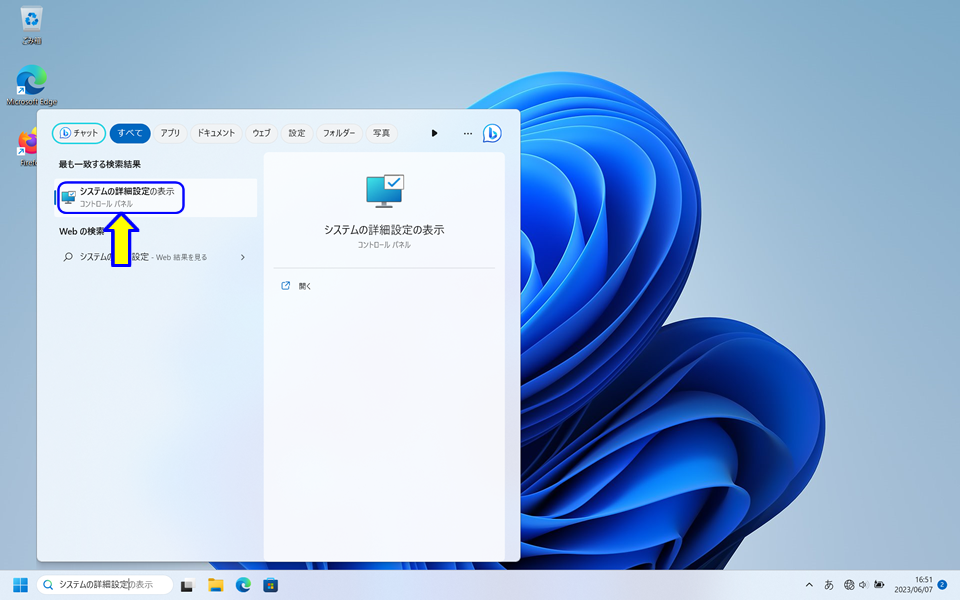Open the Firefox desktop shortcut
Image resolution: width=960 pixels, height=600 pixels.
pyautogui.click(x=28, y=148)
